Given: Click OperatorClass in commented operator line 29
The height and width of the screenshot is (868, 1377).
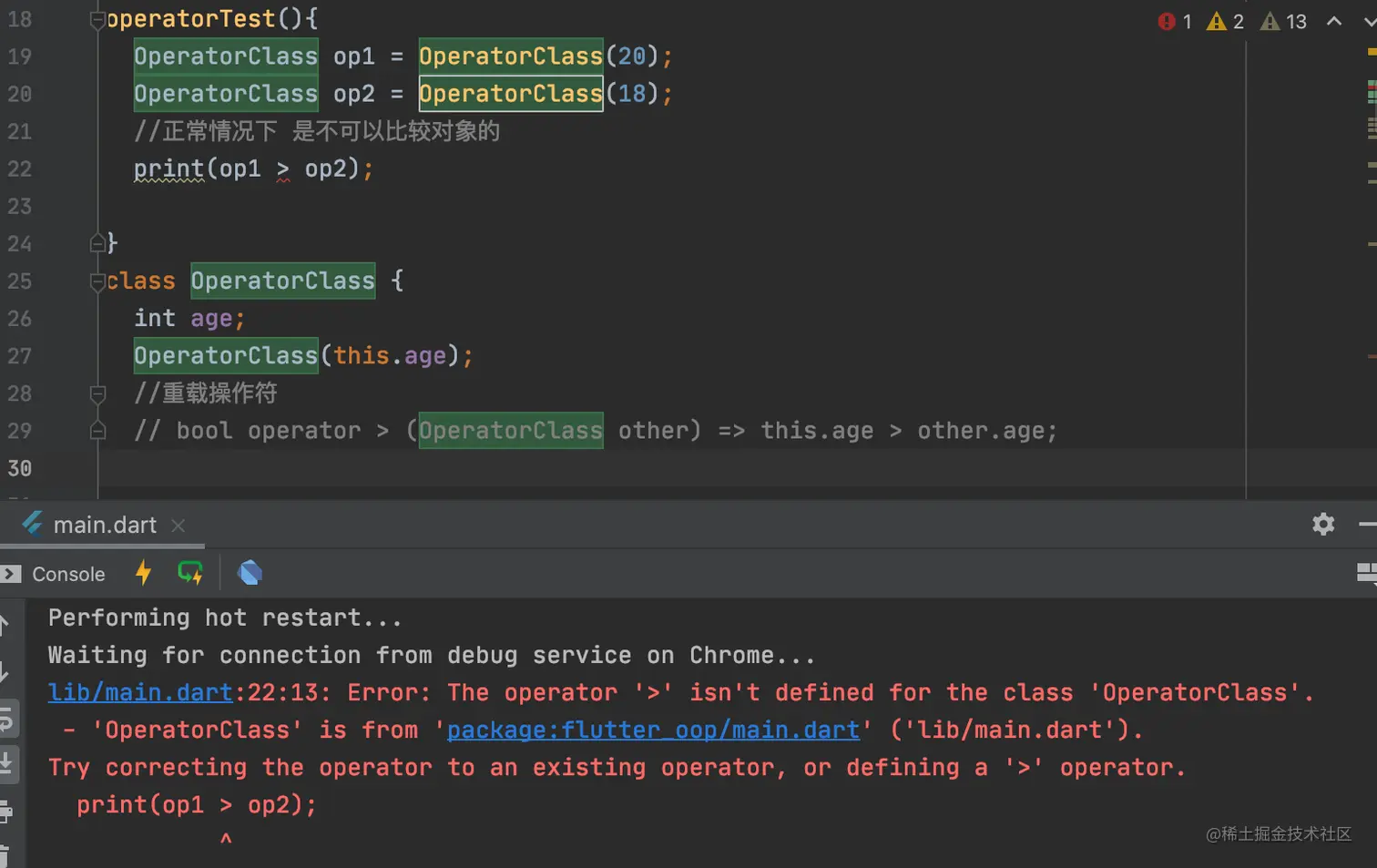Looking at the screenshot, I should click(510, 430).
